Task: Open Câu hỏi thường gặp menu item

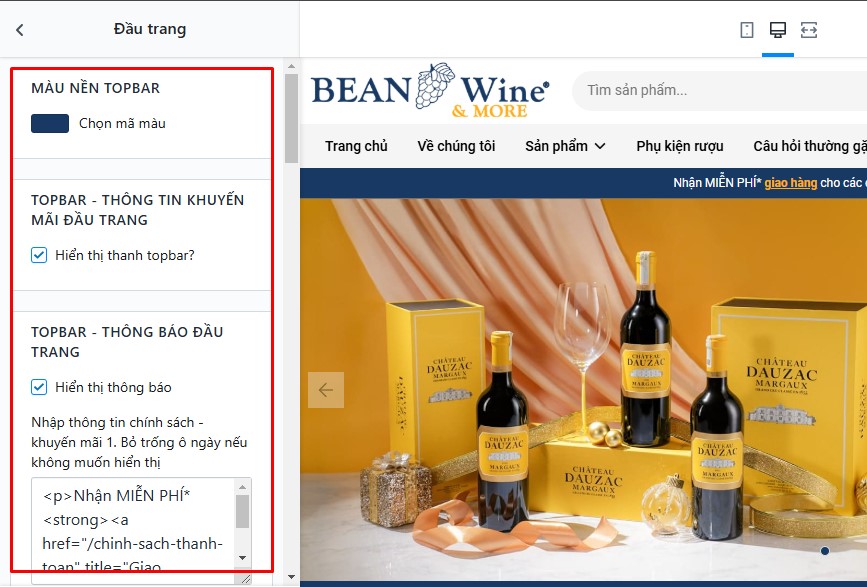Action: click(x=810, y=146)
